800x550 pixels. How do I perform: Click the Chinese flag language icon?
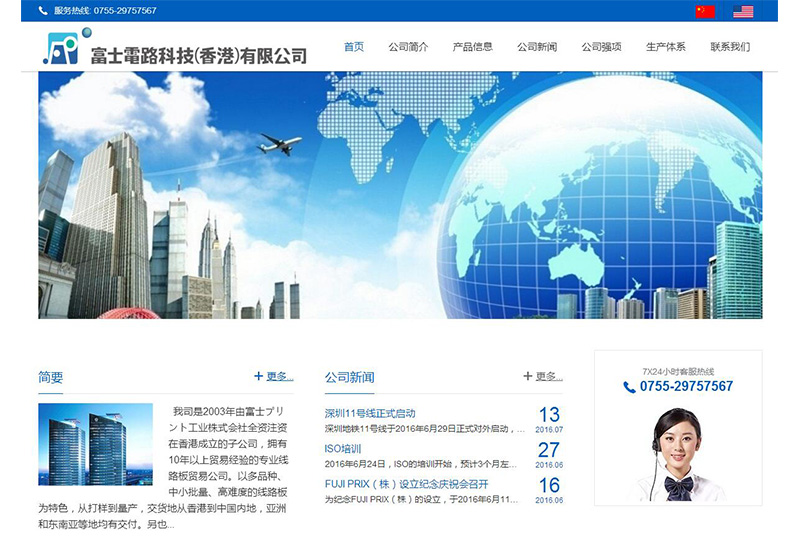[705, 11]
